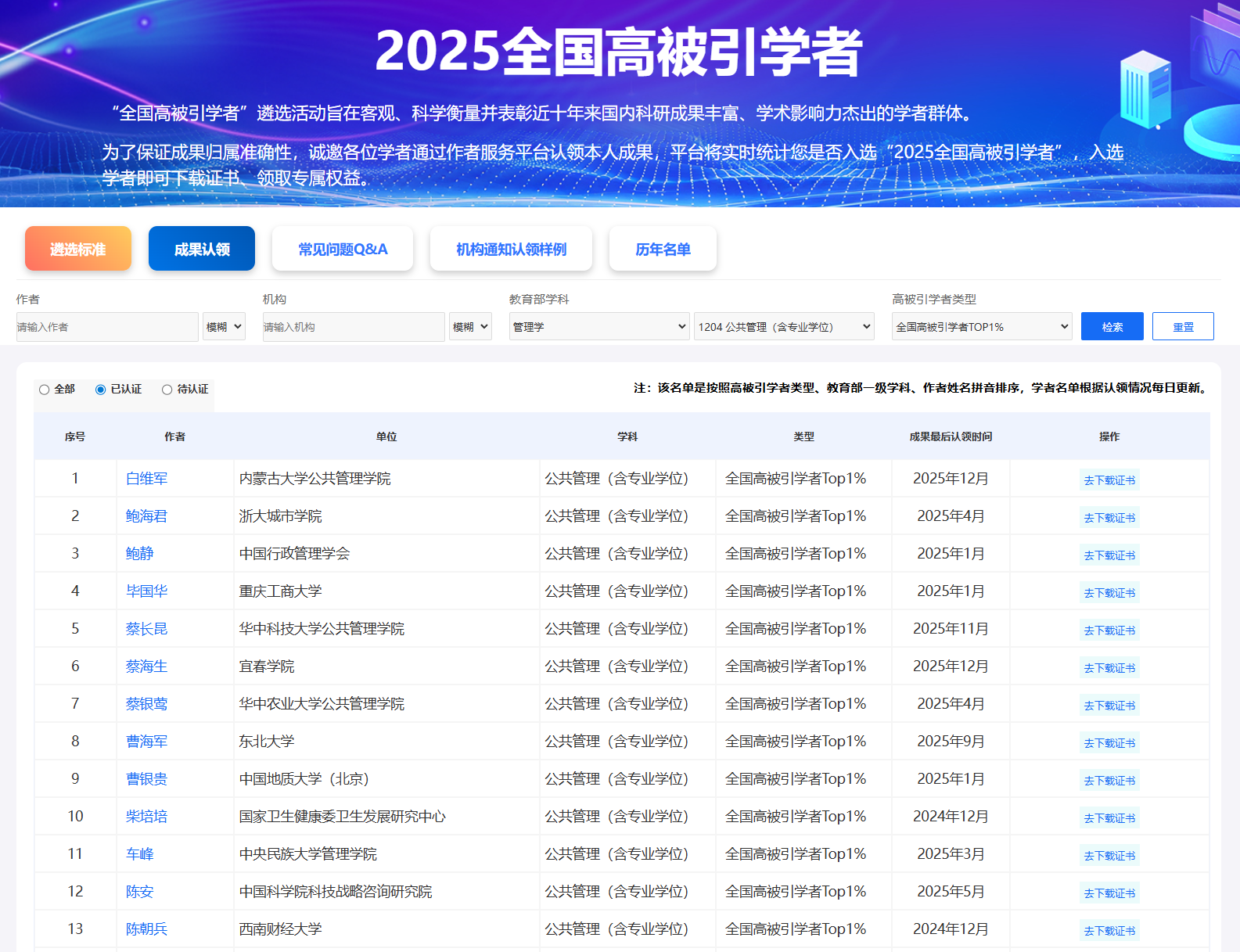Focus the 请输入机构 input field
This screenshot has width=1240, height=952.
click(354, 327)
